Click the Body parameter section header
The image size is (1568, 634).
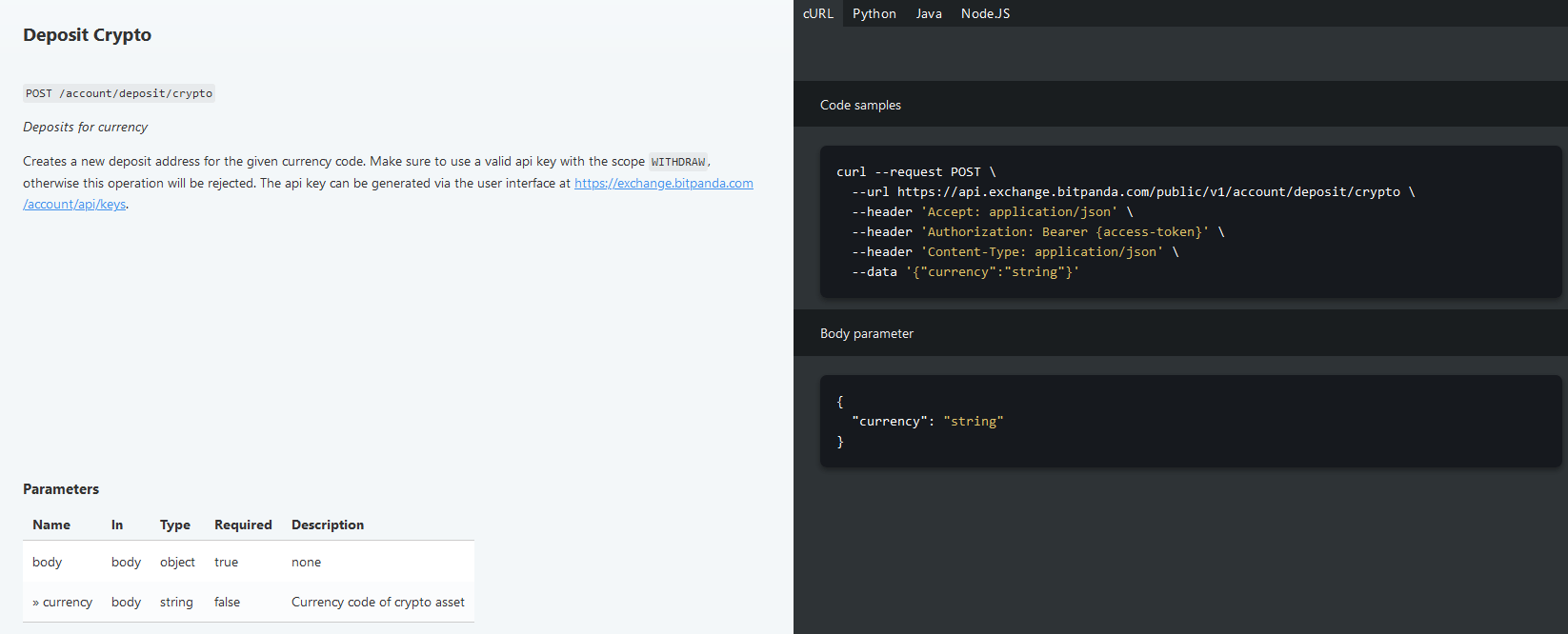point(867,333)
